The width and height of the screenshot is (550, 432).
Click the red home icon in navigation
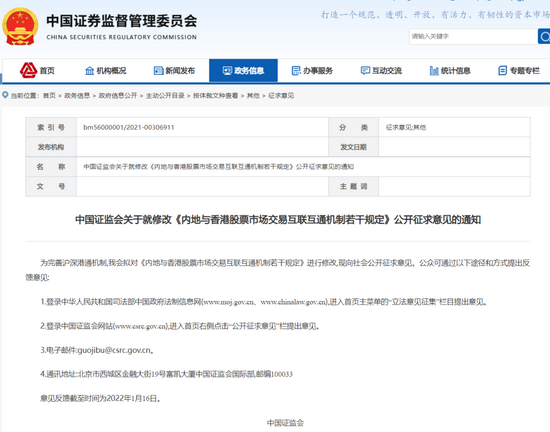pos(28,70)
